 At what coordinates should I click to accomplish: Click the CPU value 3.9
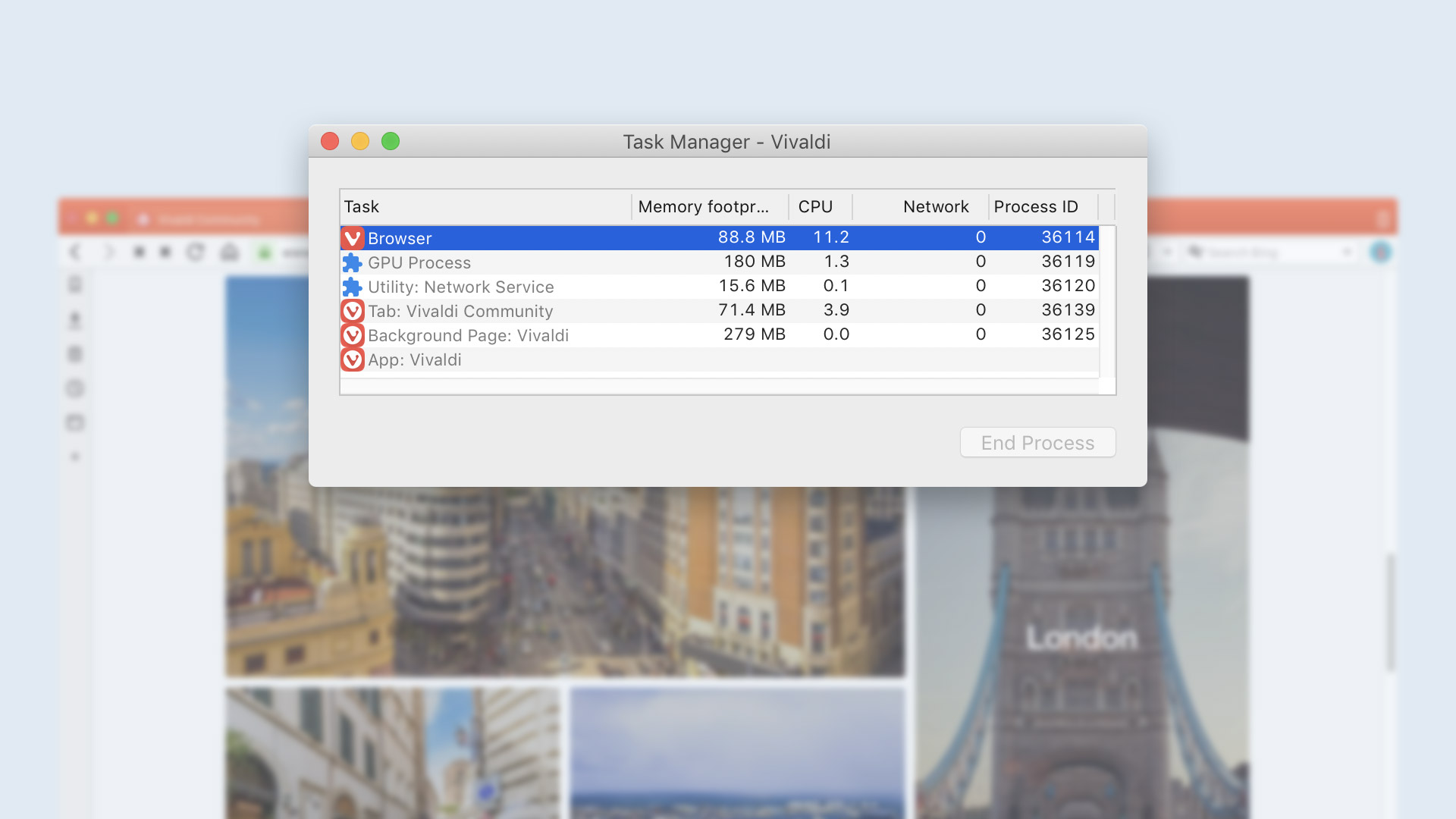(836, 310)
